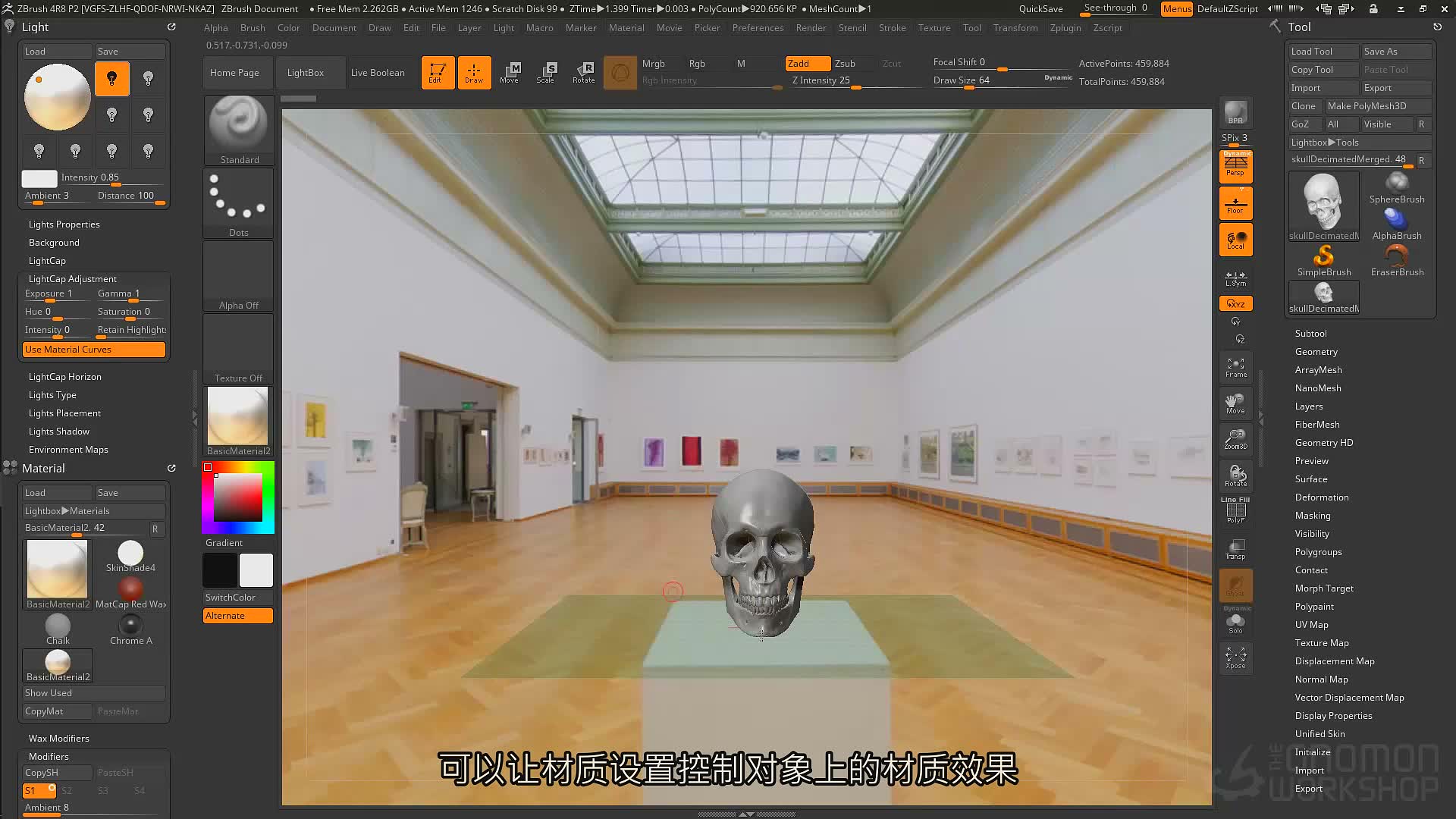
Task: Click the Frame view icon
Action: coord(1235,368)
